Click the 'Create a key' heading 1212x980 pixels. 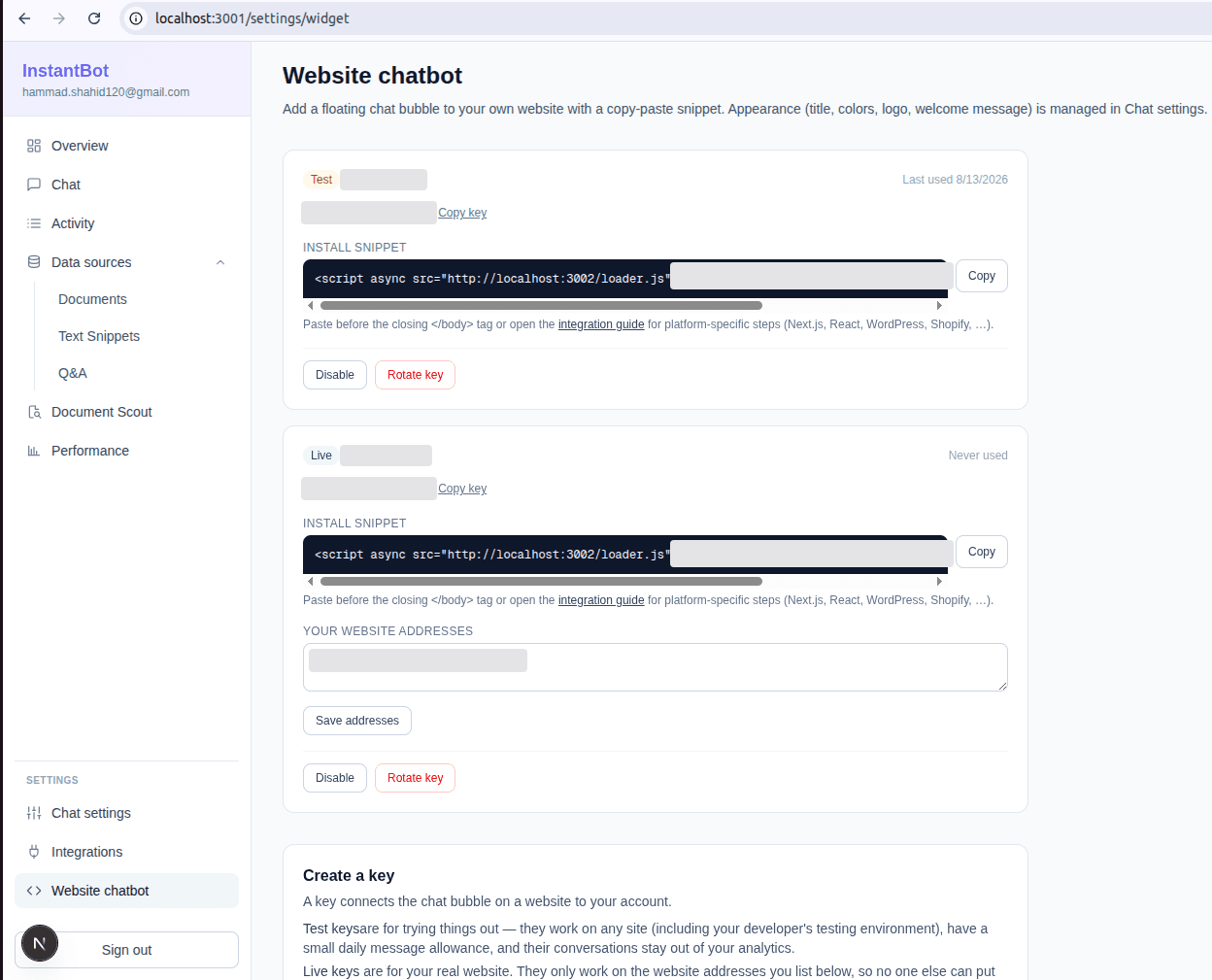coord(349,875)
